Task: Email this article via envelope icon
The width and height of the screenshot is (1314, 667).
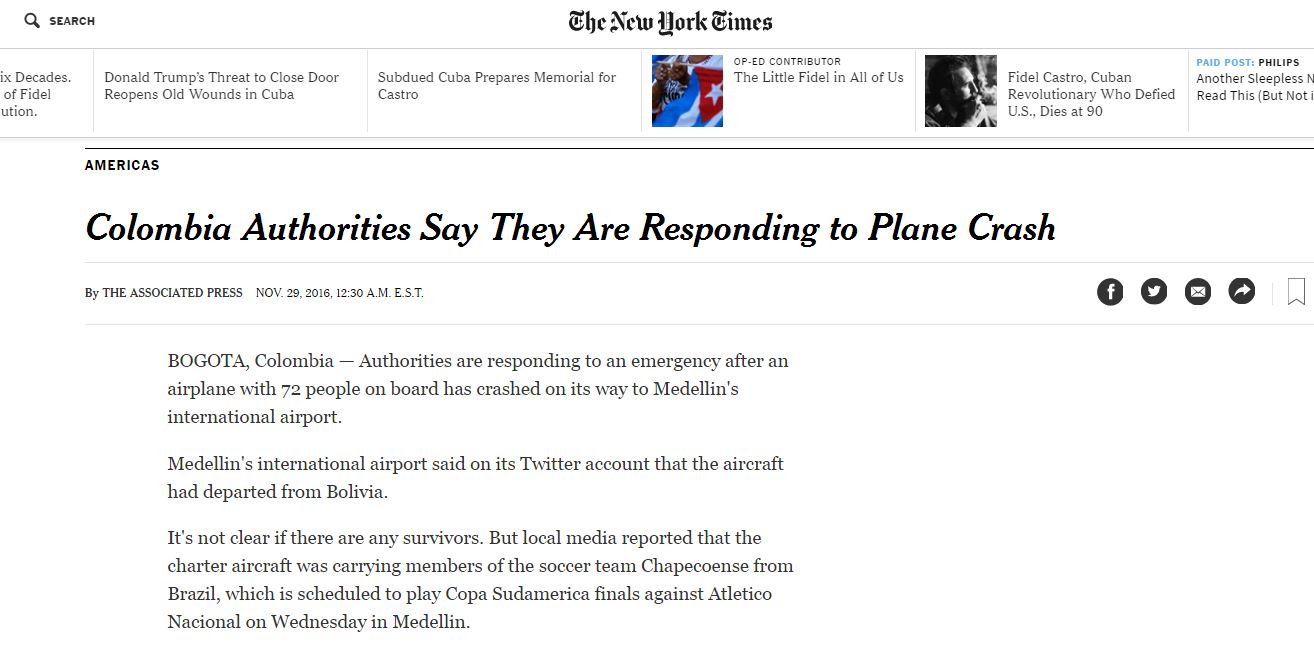Action: tap(1197, 292)
